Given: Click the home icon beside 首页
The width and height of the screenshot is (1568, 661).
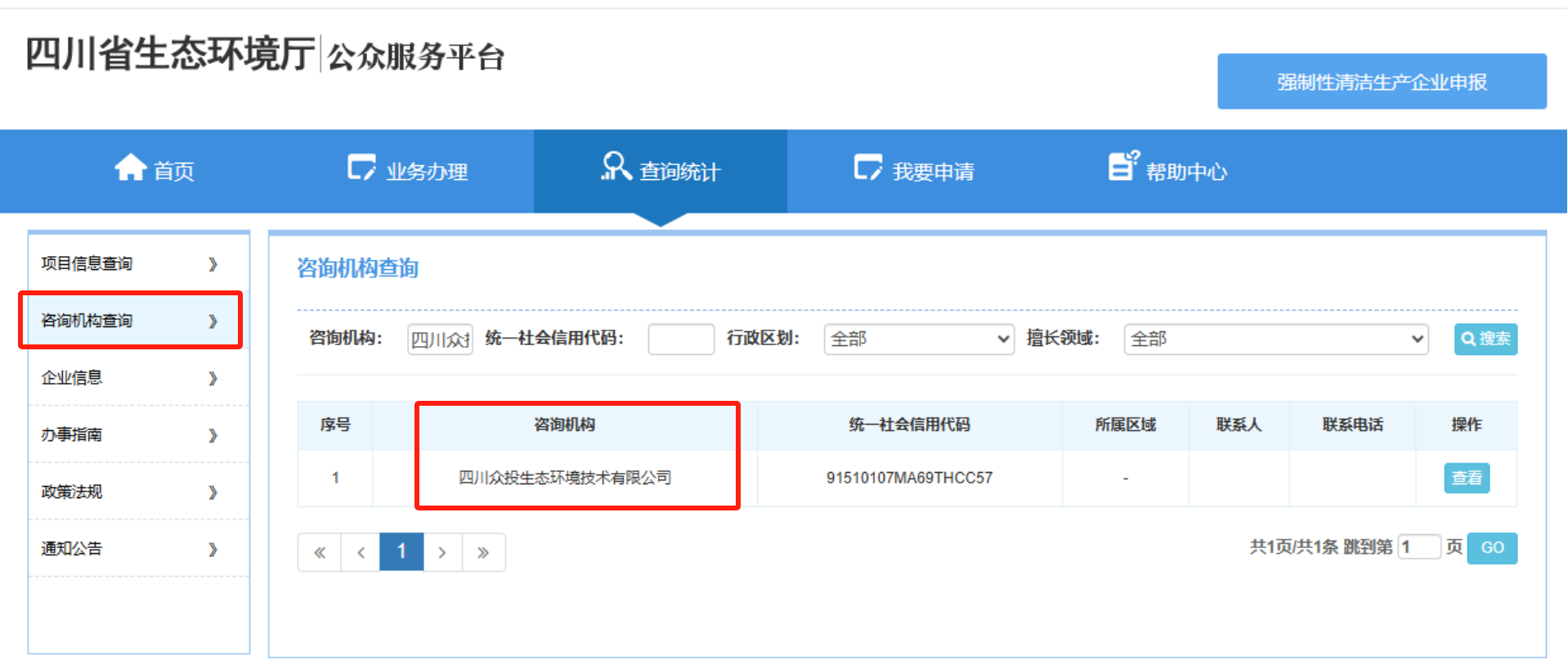Looking at the screenshot, I should click(x=130, y=168).
